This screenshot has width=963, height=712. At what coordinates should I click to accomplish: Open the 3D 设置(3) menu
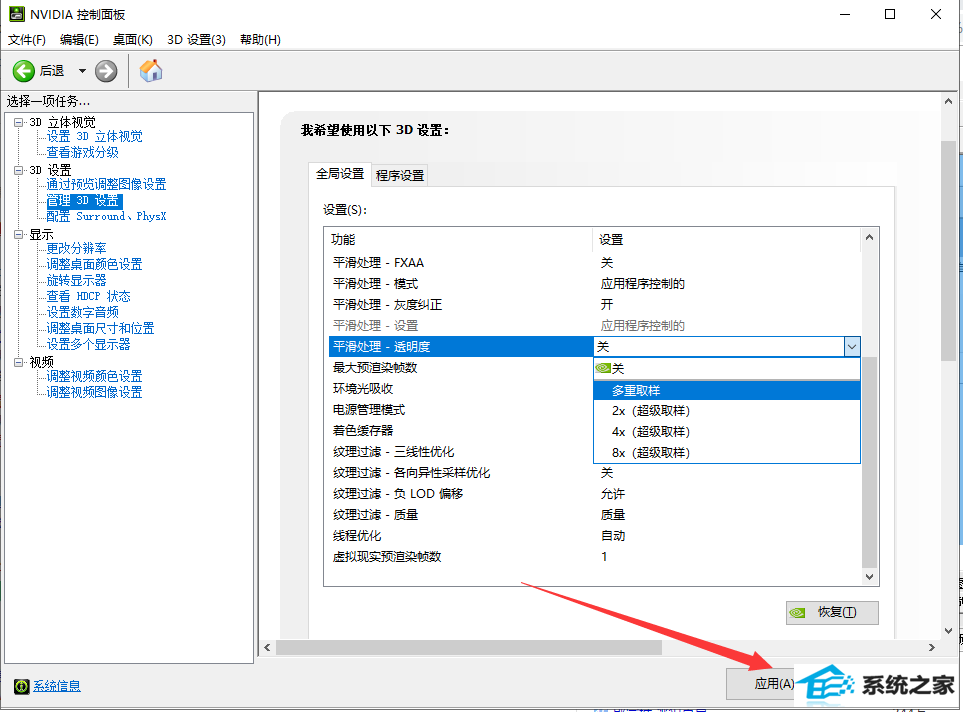tap(196, 40)
